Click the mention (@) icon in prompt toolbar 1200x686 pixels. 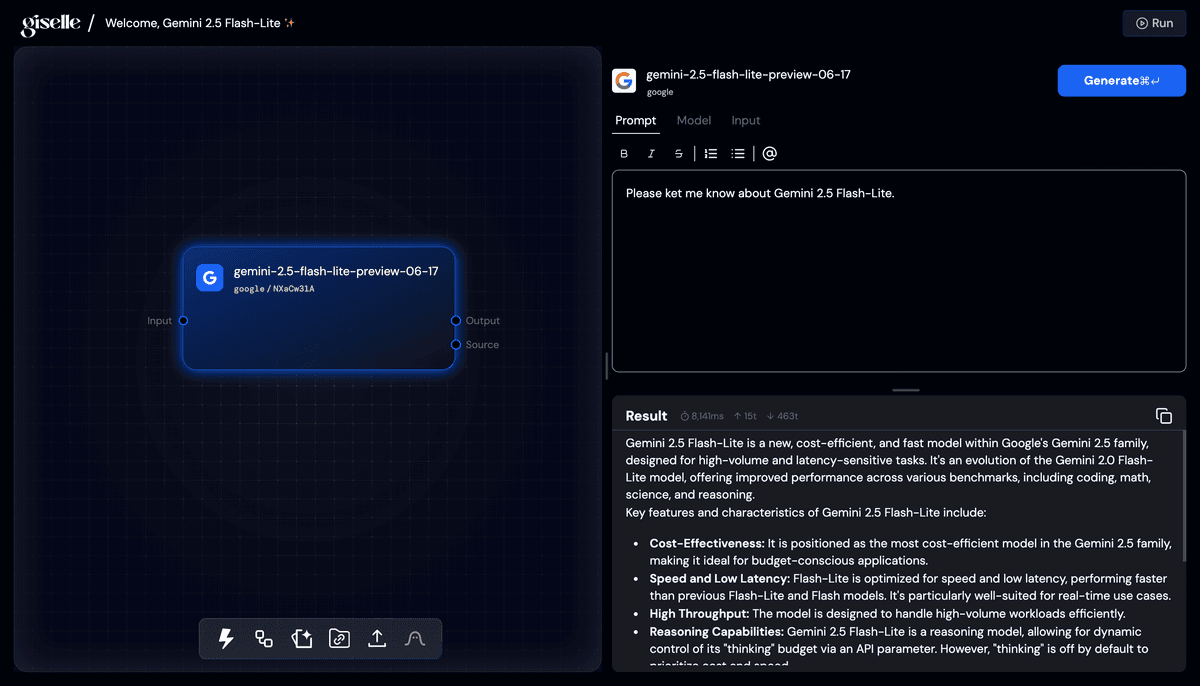coord(769,153)
